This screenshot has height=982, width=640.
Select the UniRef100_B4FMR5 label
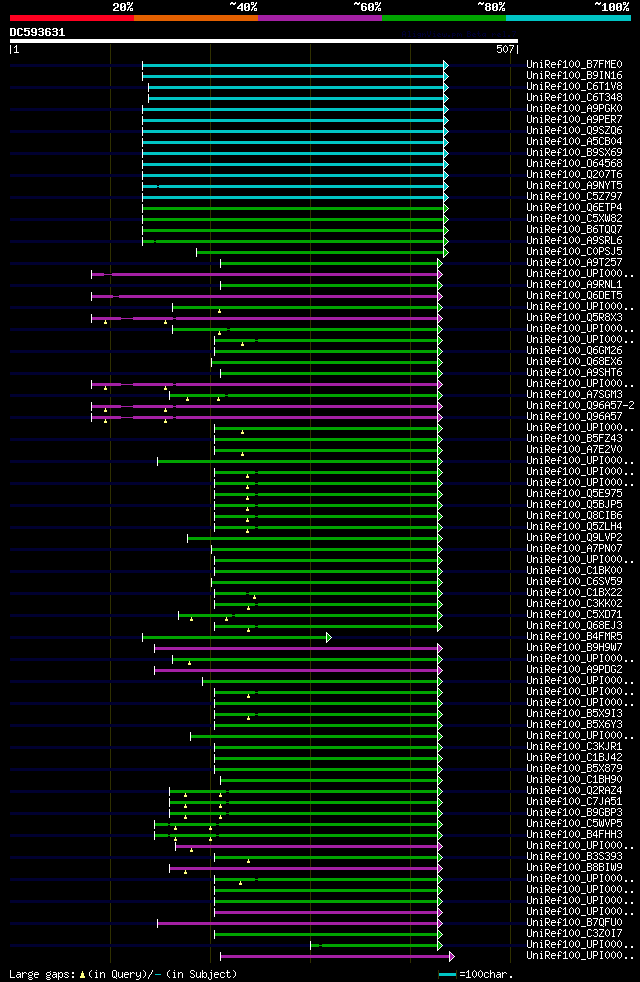point(574,637)
